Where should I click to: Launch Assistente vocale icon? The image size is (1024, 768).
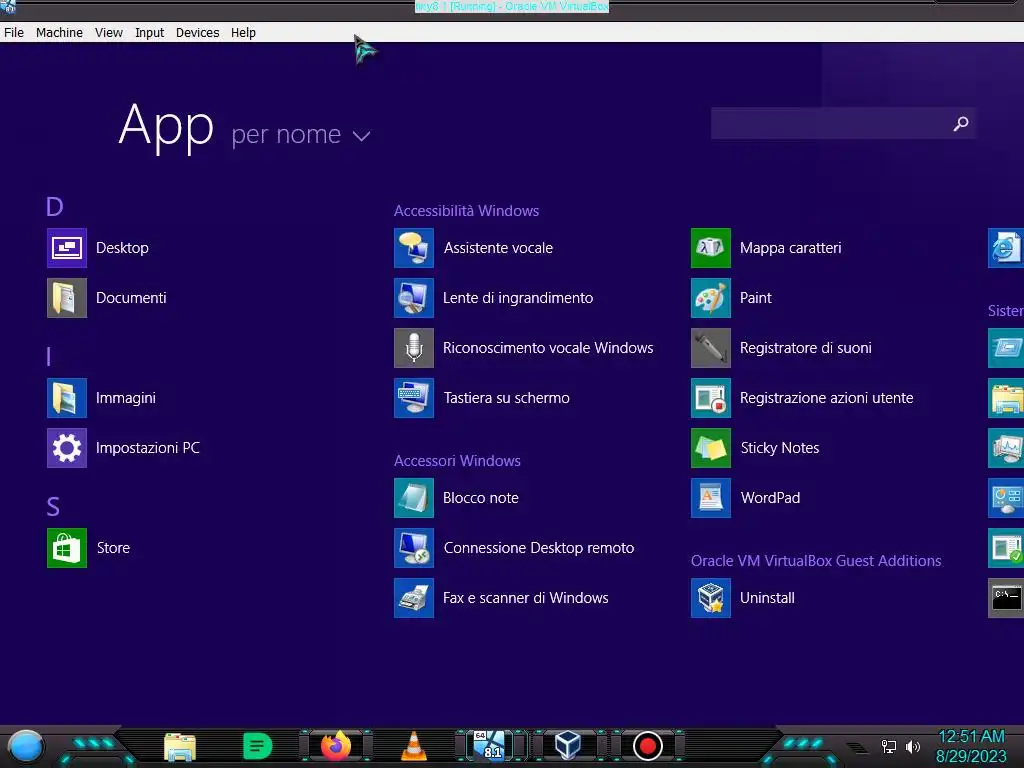[414, 248]
